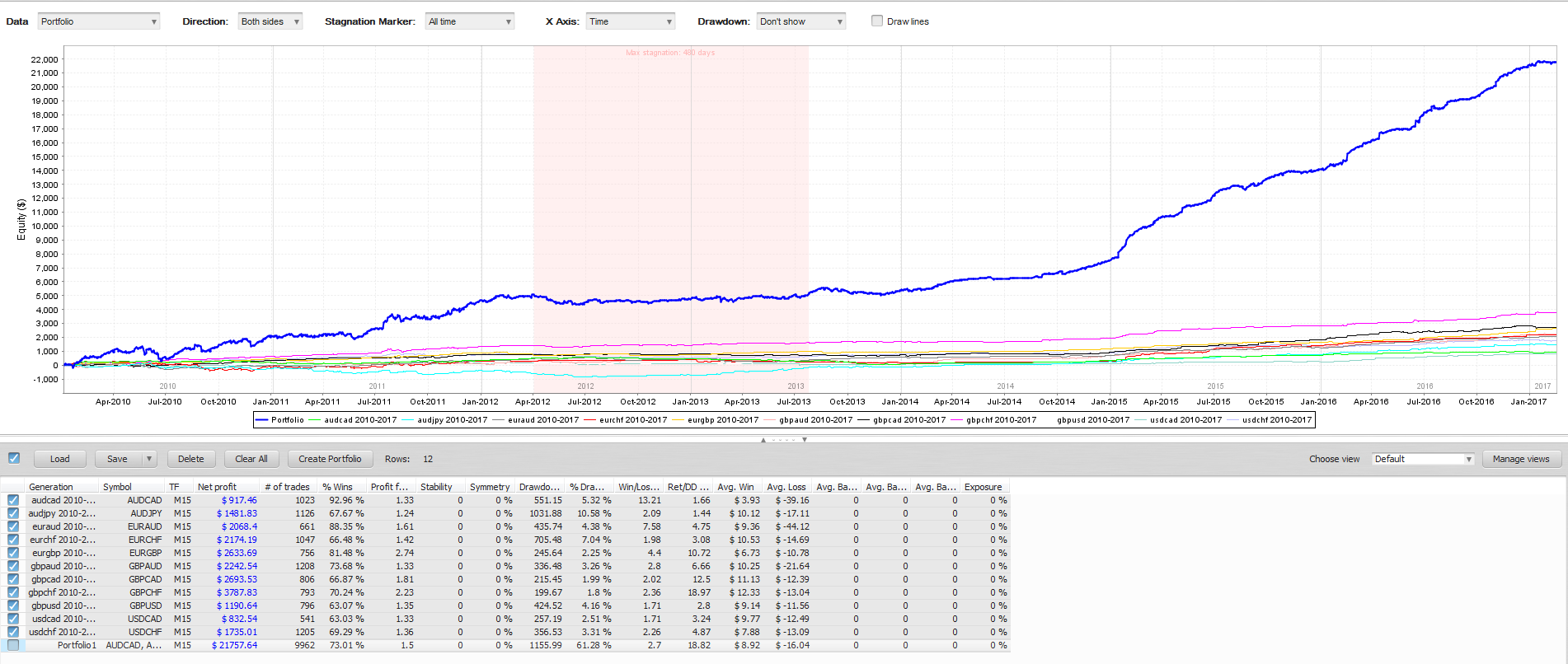This screenshot has height=664, width=1568.
Task: Enable the Draw lines checkbox
Action: click(x=877, y=21)
